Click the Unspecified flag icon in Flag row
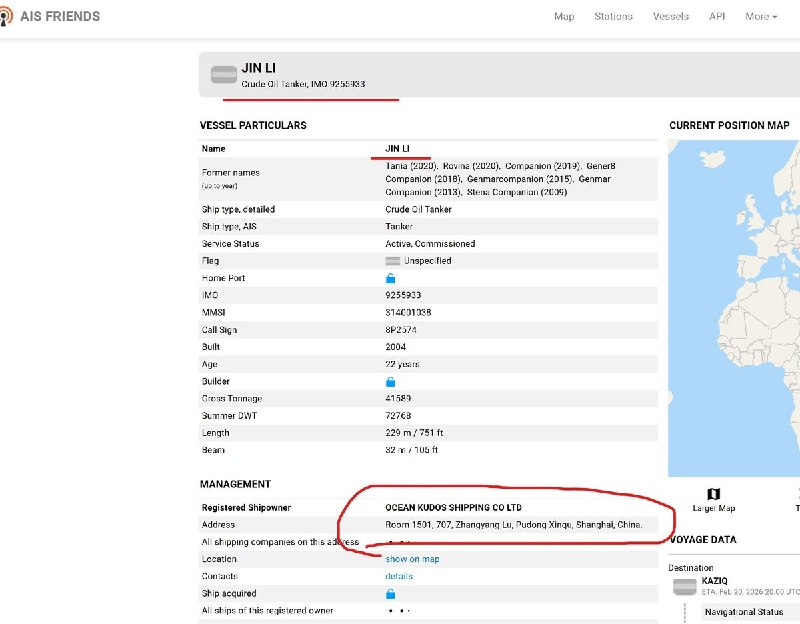Viewport: 800px width, 624px height. point(392,261)
